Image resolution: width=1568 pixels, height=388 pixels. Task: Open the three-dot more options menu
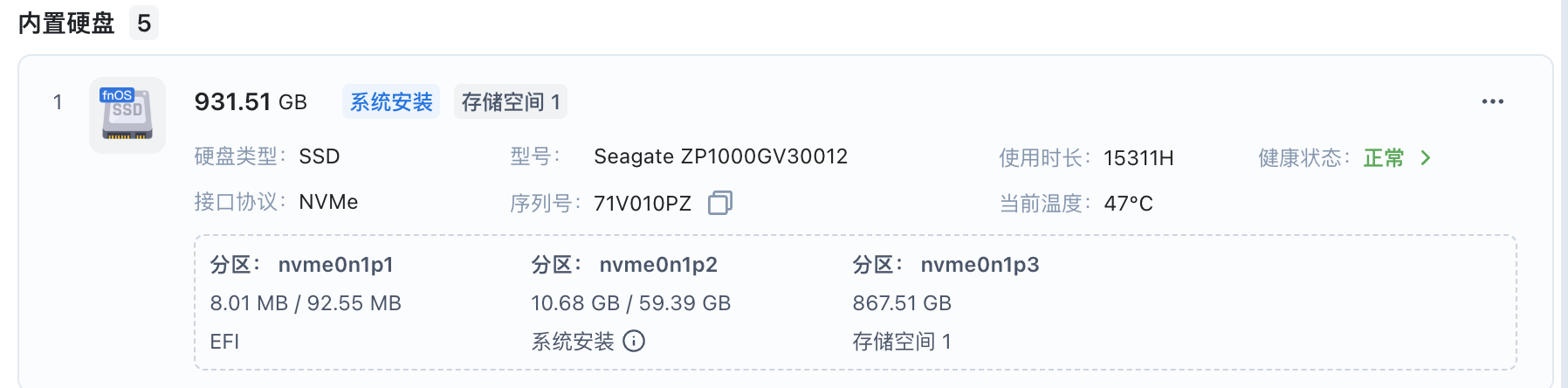coord(1492,102)
